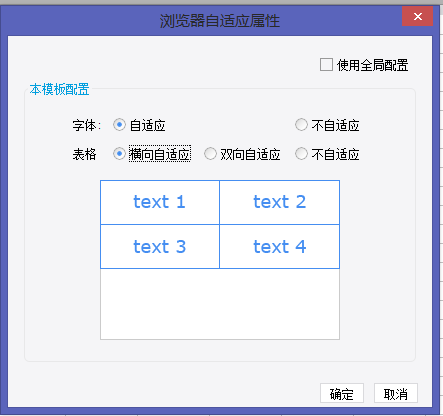Viewport: 443px width, 416px height.
Task: Click the 取消 button
Action: [x=396, y=393]
